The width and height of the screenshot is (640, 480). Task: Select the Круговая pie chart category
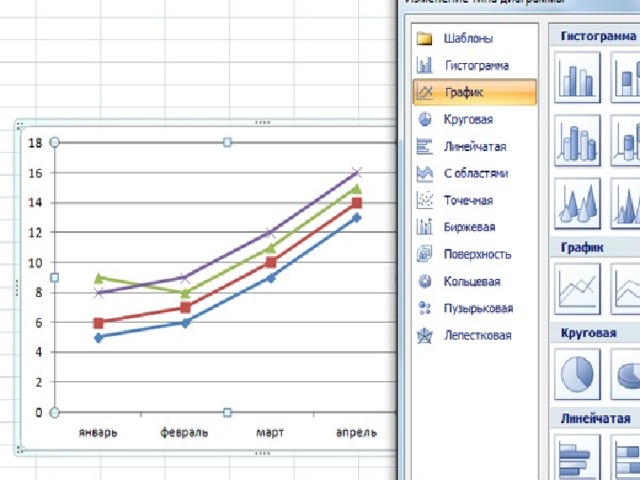(x=467, y=119)
